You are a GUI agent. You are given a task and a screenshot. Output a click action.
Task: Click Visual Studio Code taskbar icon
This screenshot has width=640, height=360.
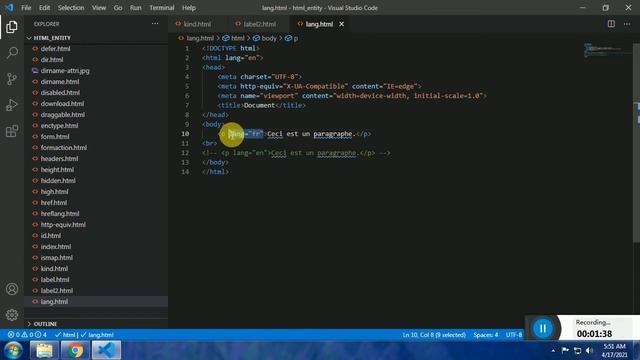coord(106,350)
